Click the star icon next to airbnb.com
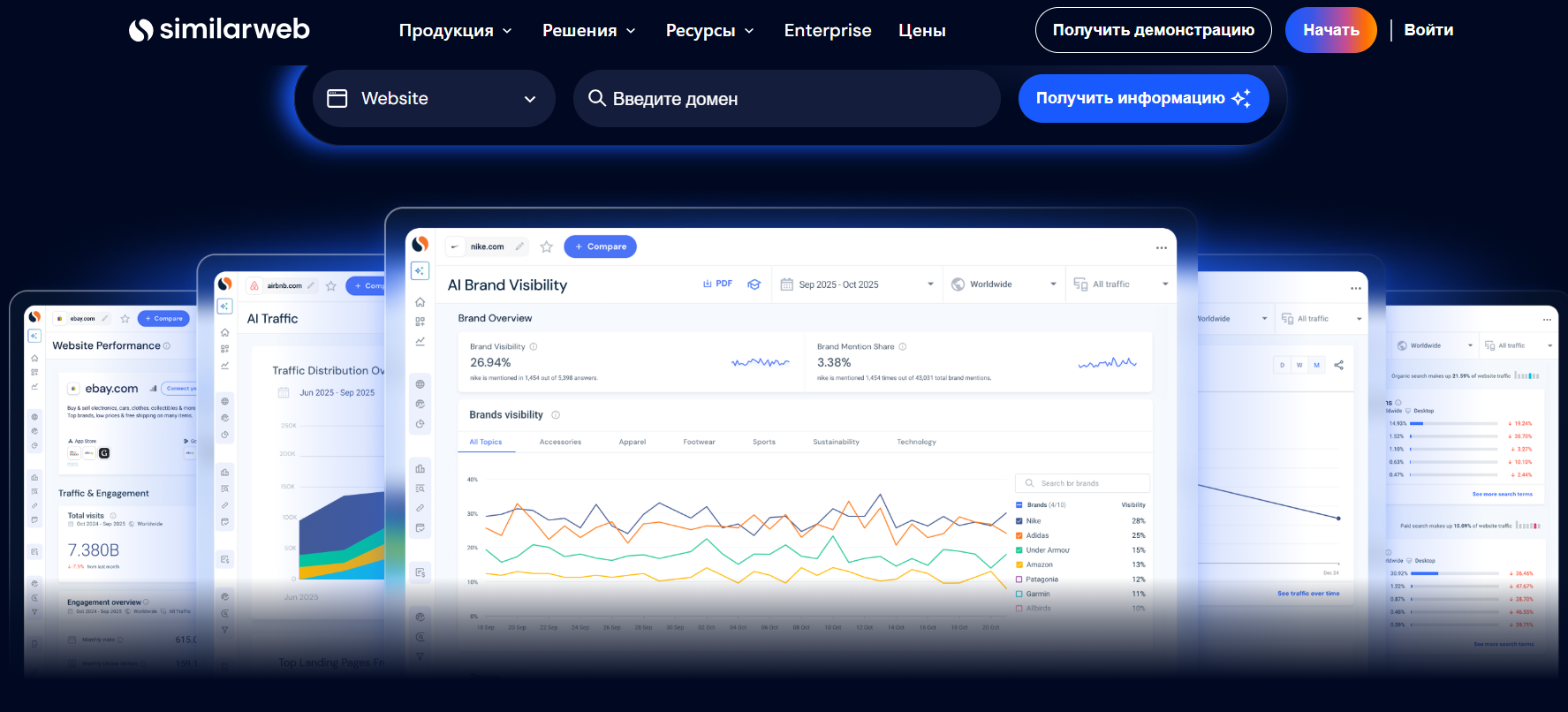This screenshot has width=1568, height=712. pyautogui.click(x=331, y=286)
